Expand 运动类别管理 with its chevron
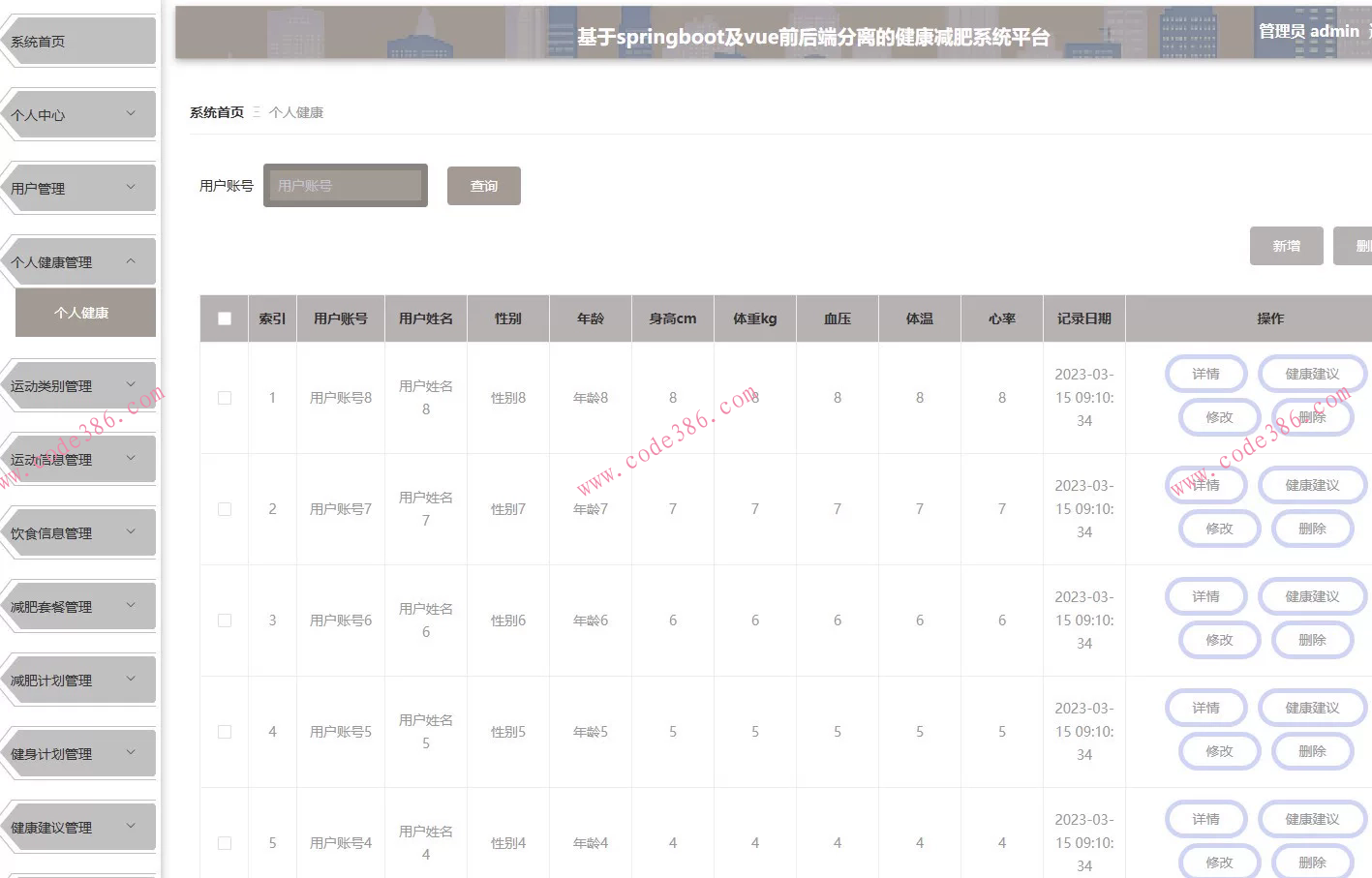Screen dimensions: 1372x878 click(x=131, y=384)
